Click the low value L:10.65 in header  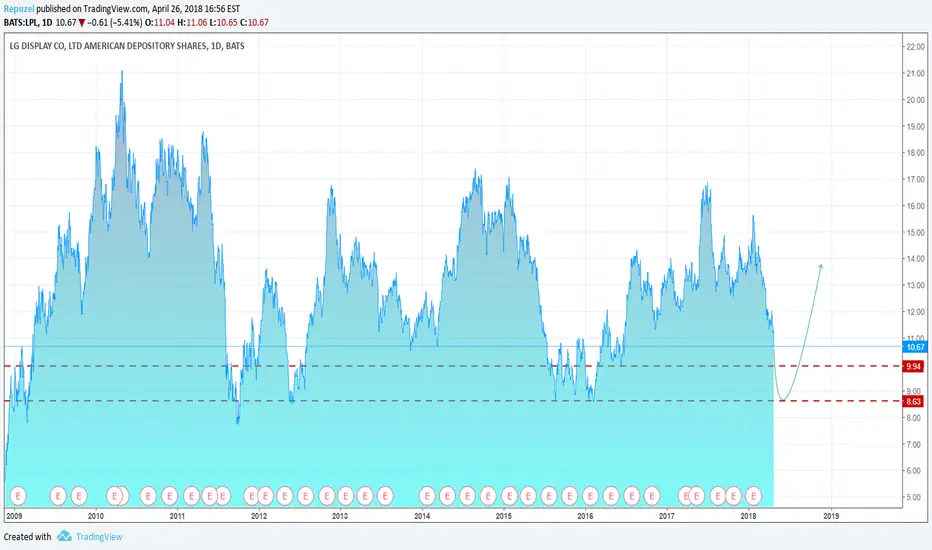[x=223, y=23]
